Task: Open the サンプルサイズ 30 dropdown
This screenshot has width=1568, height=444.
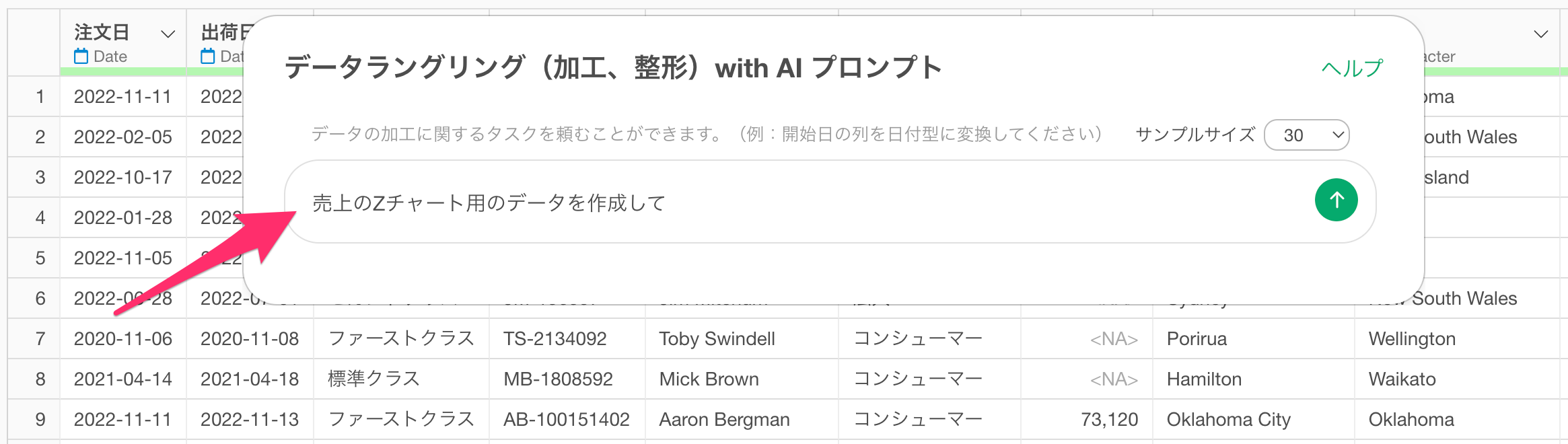Action: coord(1307,135)
